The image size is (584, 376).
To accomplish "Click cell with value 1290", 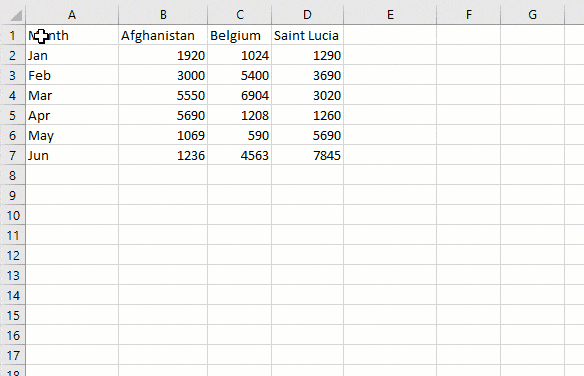I will tap(307, 55).
